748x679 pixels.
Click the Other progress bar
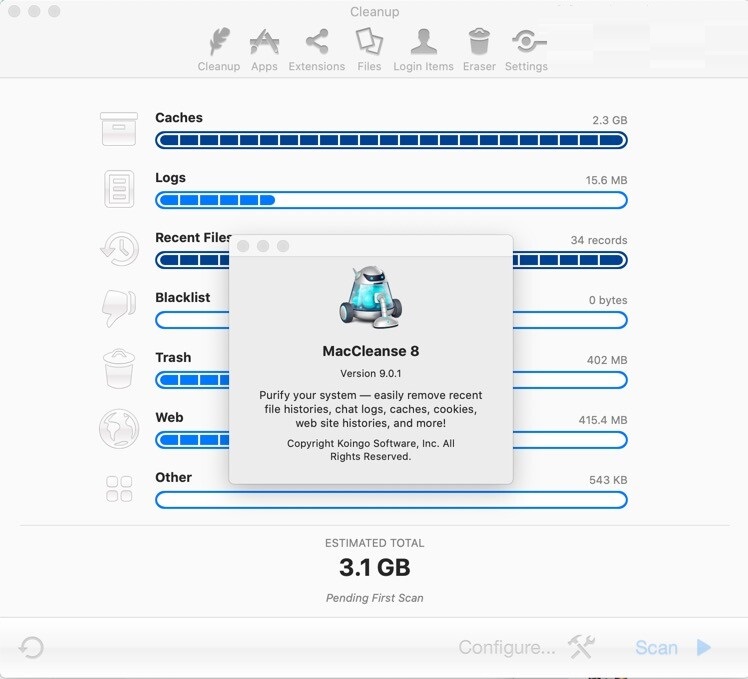391,500
